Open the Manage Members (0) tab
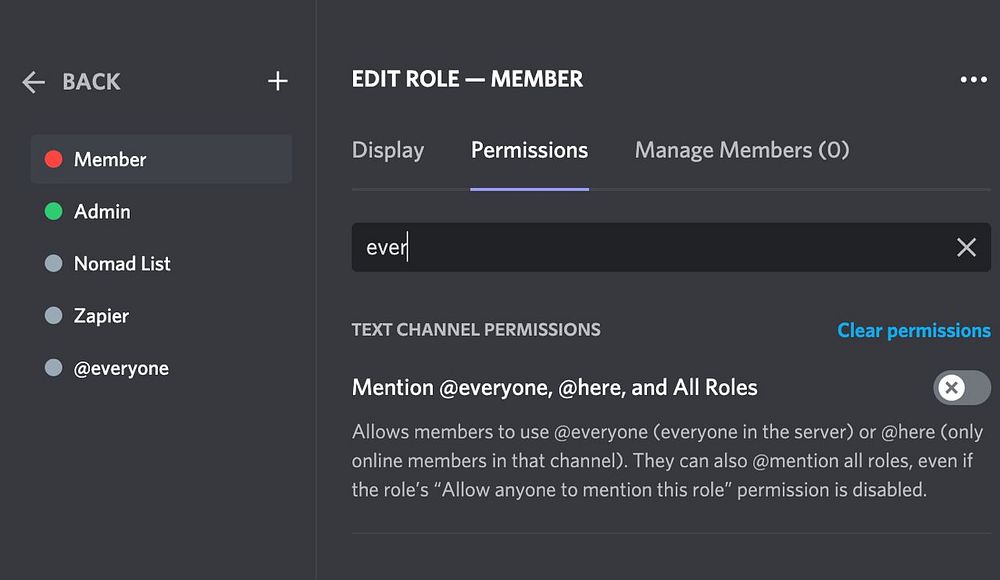This screenshot has width=1000, height=580. [x=742, y=150]
